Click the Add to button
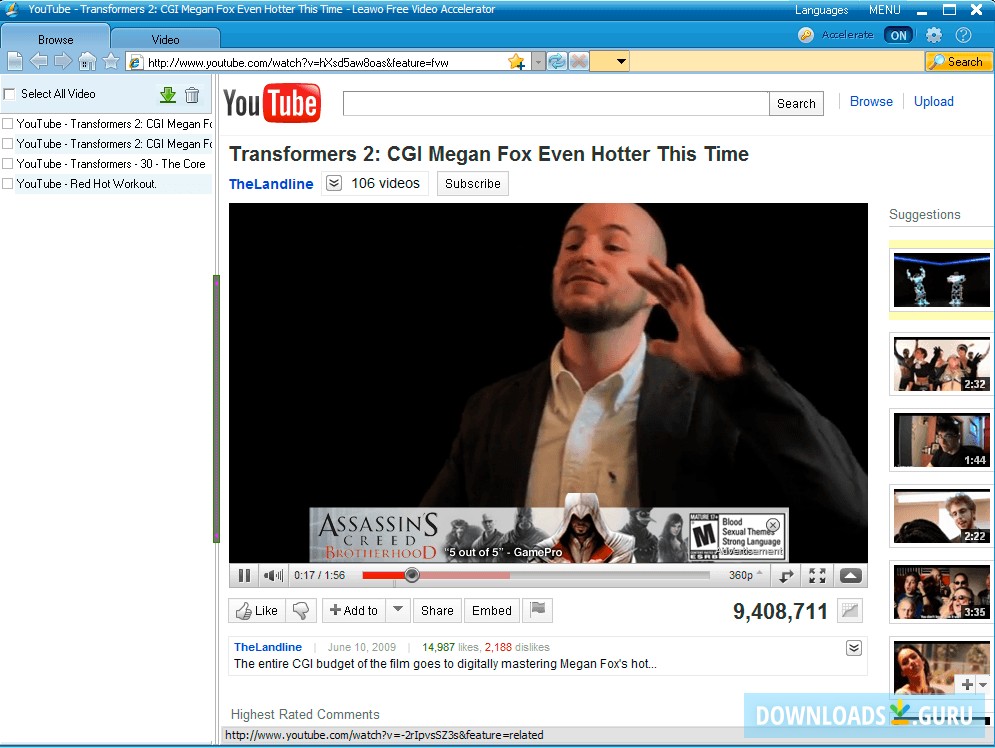995x748 pixels. click(x=353, y=610)
